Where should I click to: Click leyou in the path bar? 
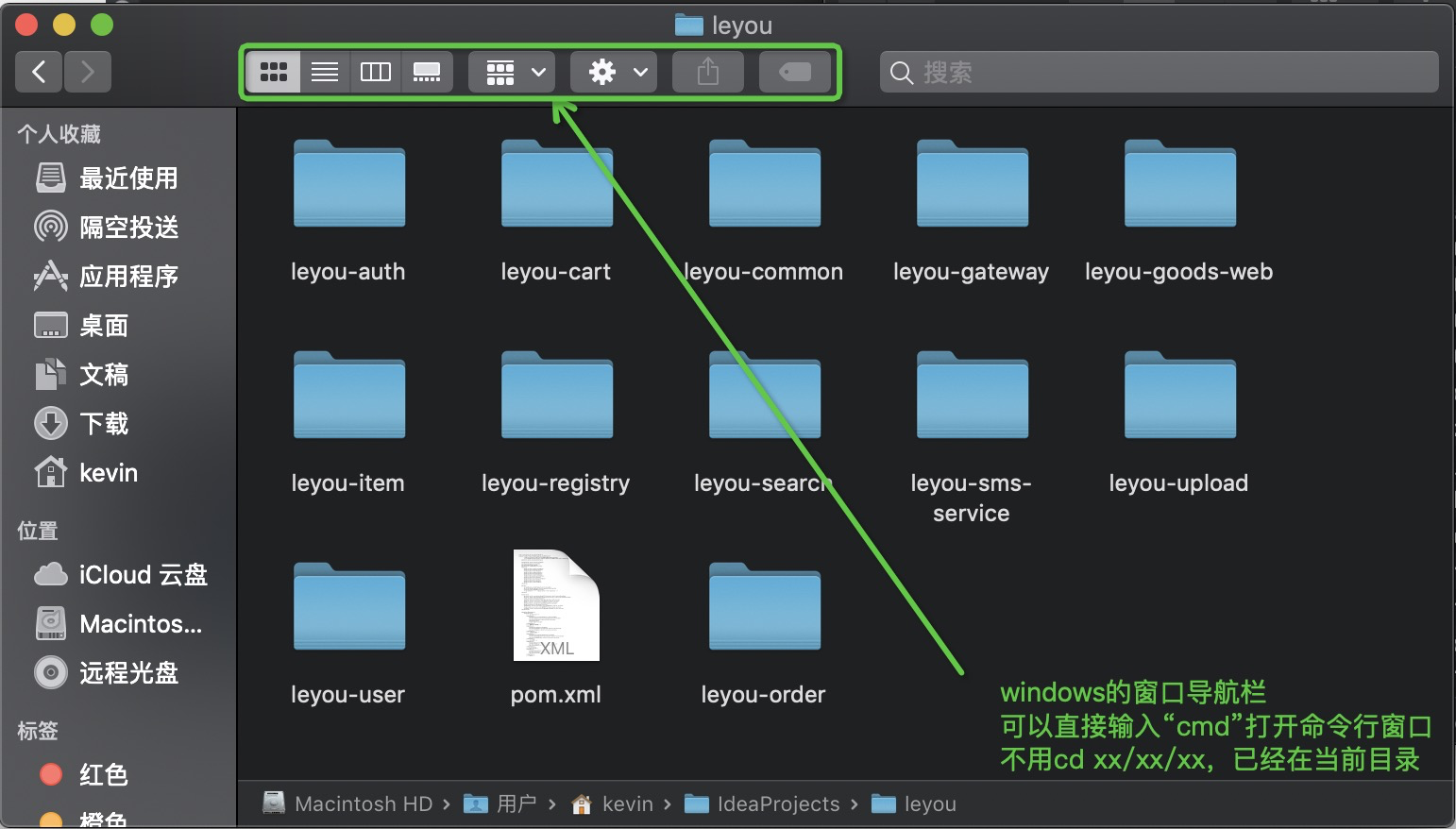(914, 804)
